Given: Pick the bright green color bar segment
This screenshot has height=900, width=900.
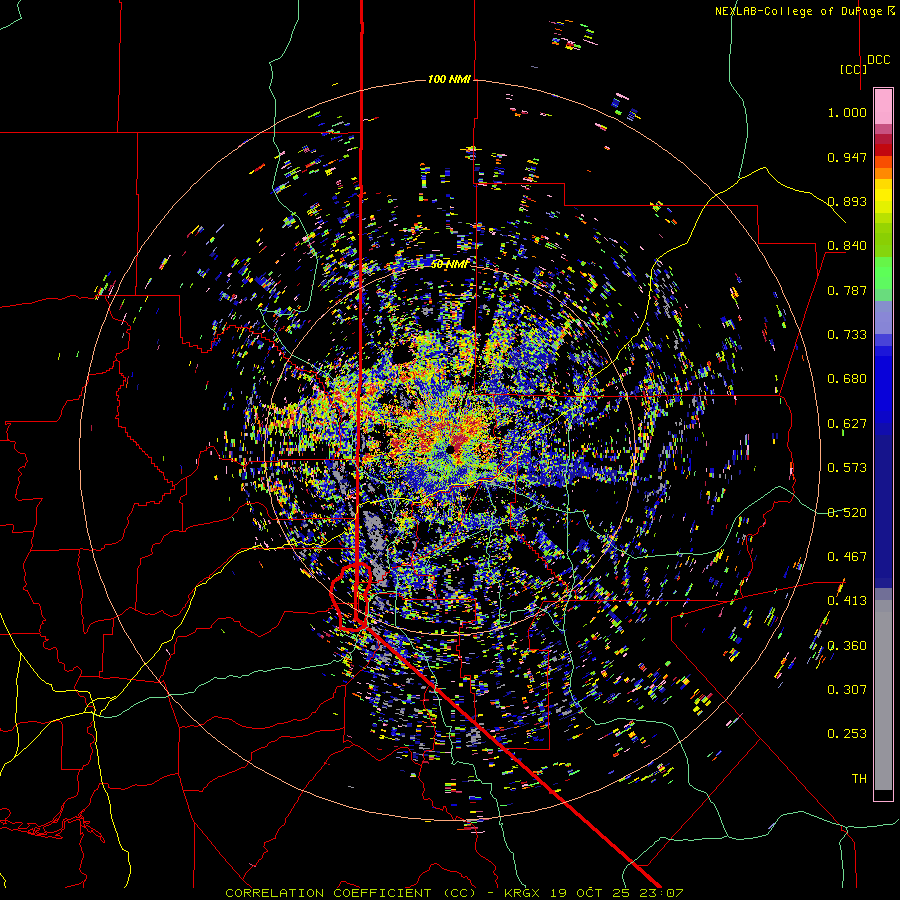Looking at the screenshot, I should coord(883,273).
